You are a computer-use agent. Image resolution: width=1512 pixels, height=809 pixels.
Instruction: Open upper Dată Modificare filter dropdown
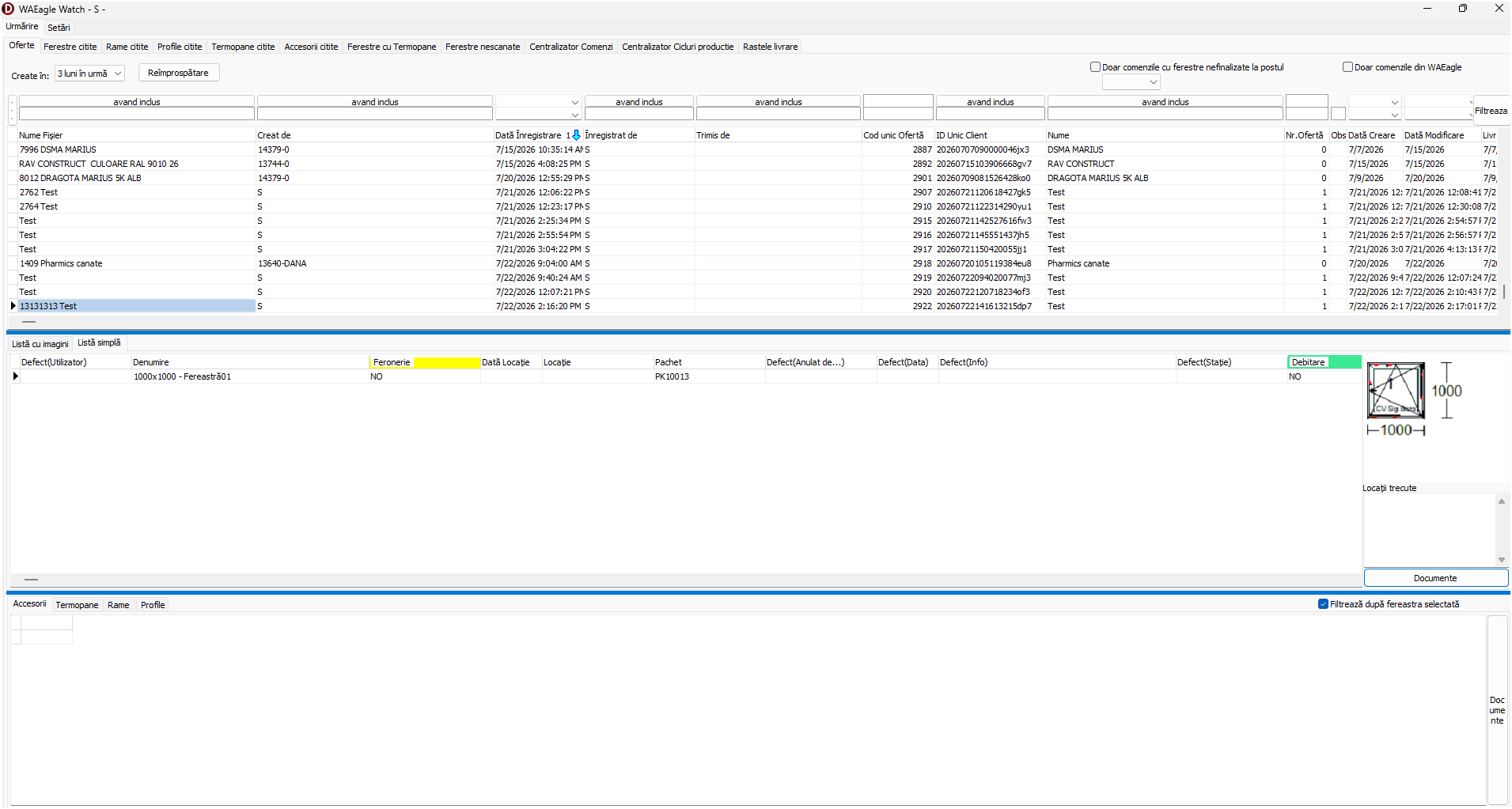(x=1471, y=102)
